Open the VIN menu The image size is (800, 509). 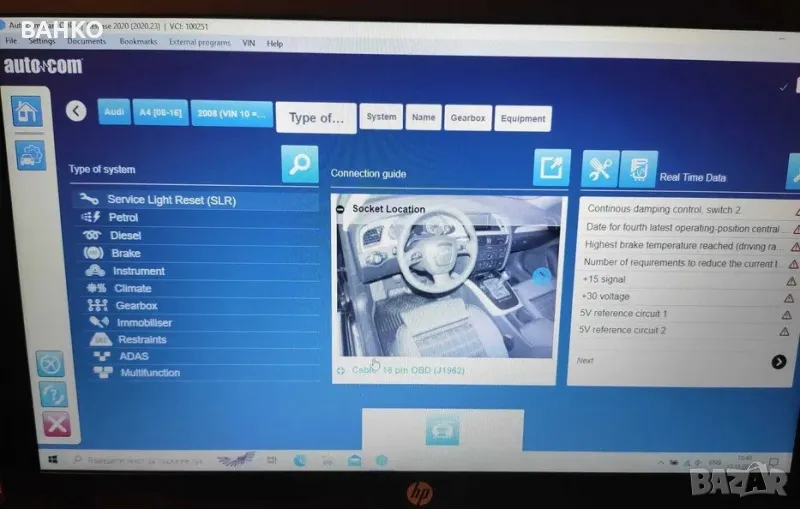(248, 43)
